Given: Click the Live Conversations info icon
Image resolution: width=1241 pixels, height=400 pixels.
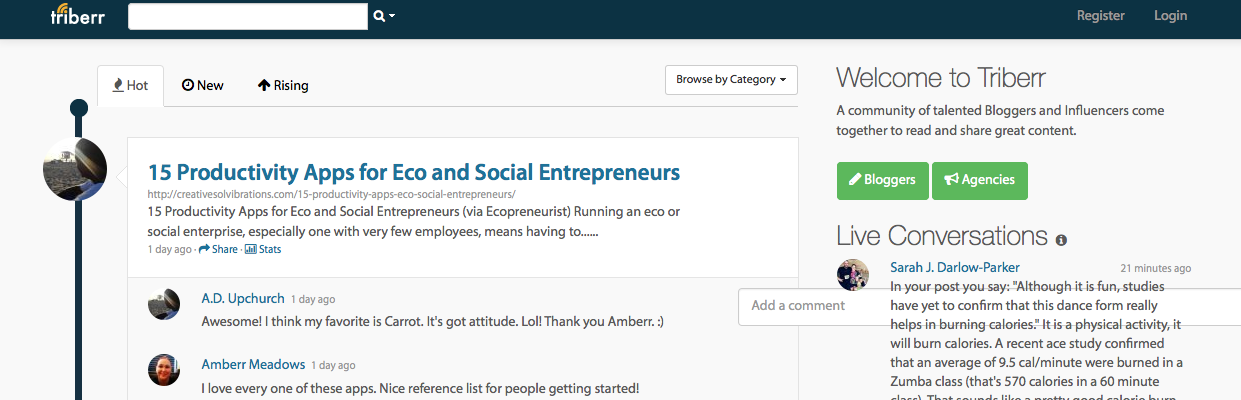Looking at the screenshot, I should click(1061, 240).
